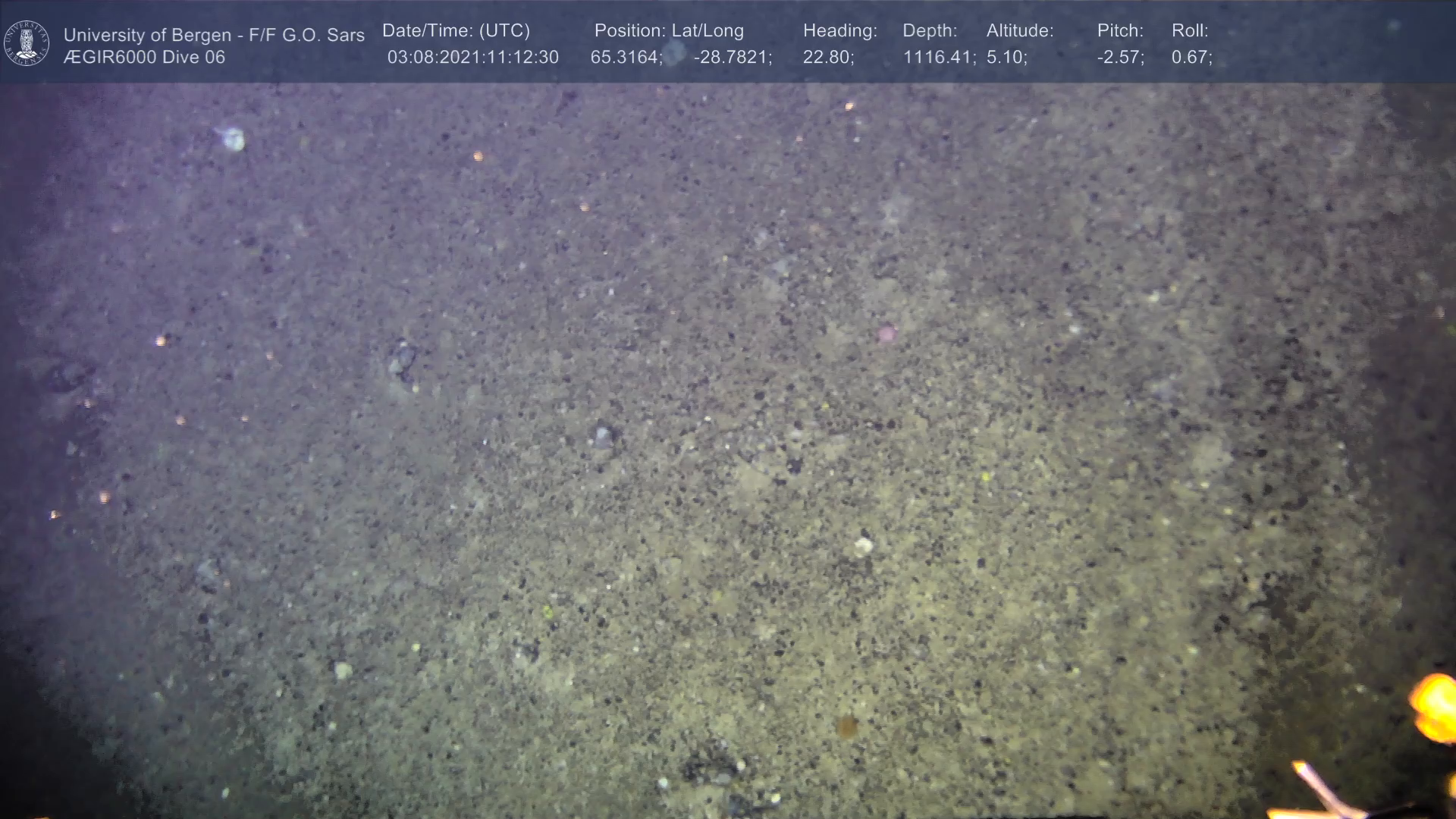Click the 'Depth:' label
Viewport: 1456px width, 819px height.
point(929,31)
